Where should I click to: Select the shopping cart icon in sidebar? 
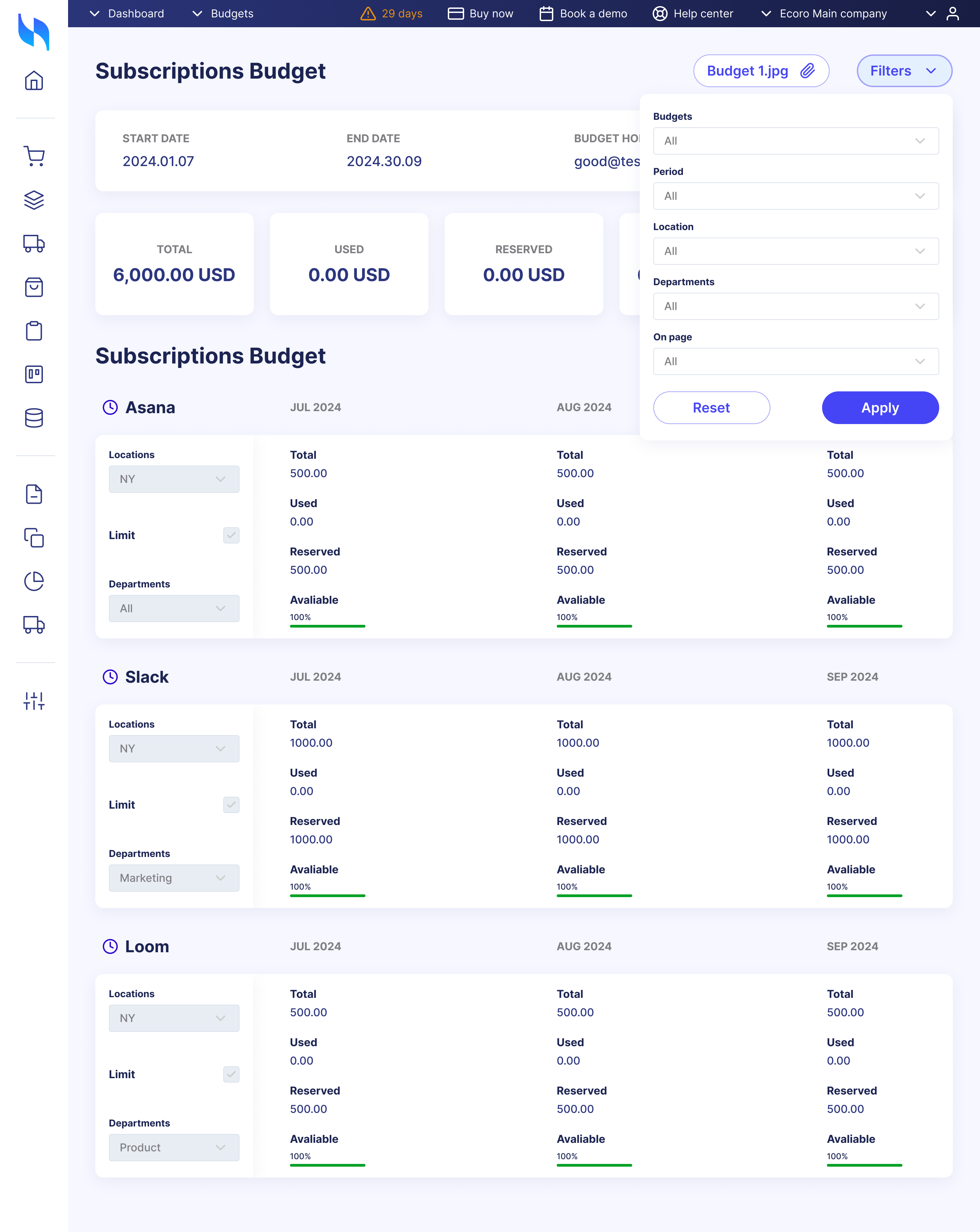coord(34,156)
